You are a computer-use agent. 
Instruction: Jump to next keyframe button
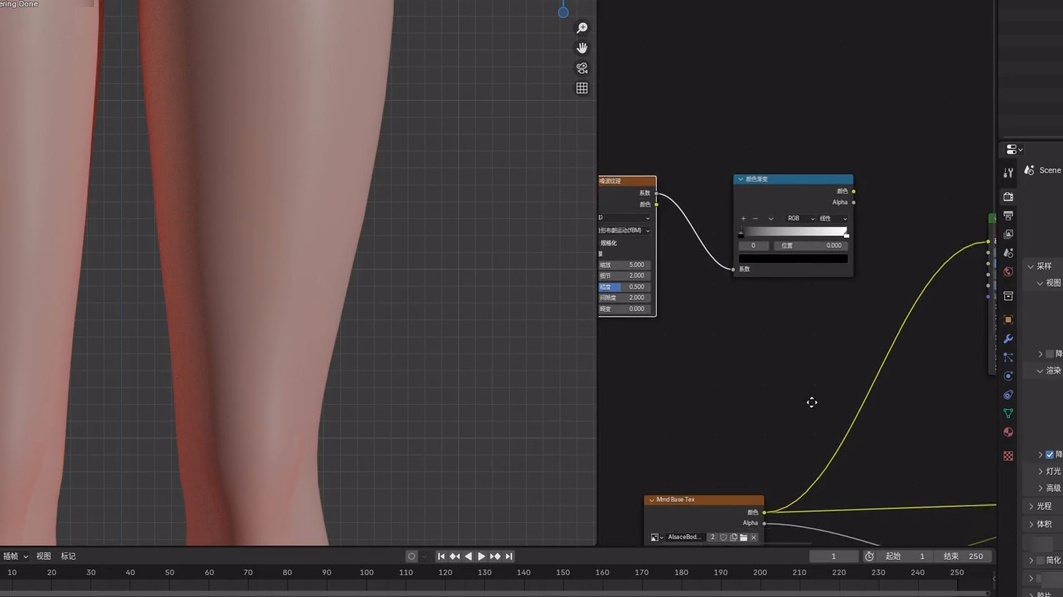(x=495, y=556)
